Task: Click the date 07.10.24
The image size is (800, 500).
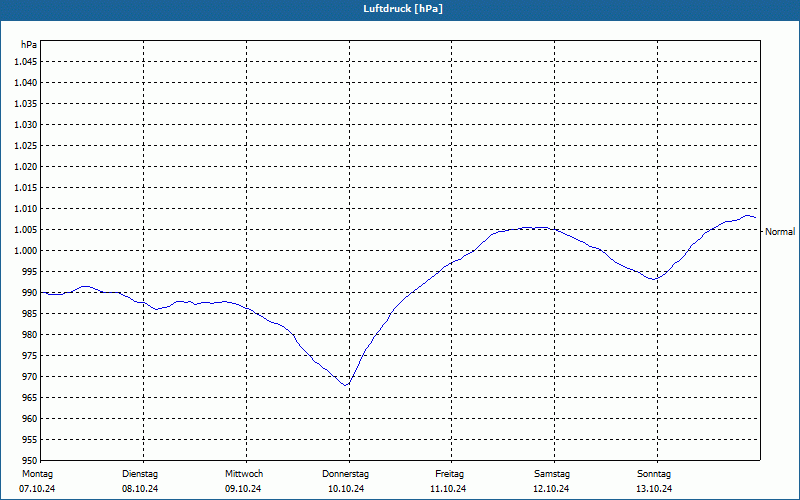Action: pos(37,489)
